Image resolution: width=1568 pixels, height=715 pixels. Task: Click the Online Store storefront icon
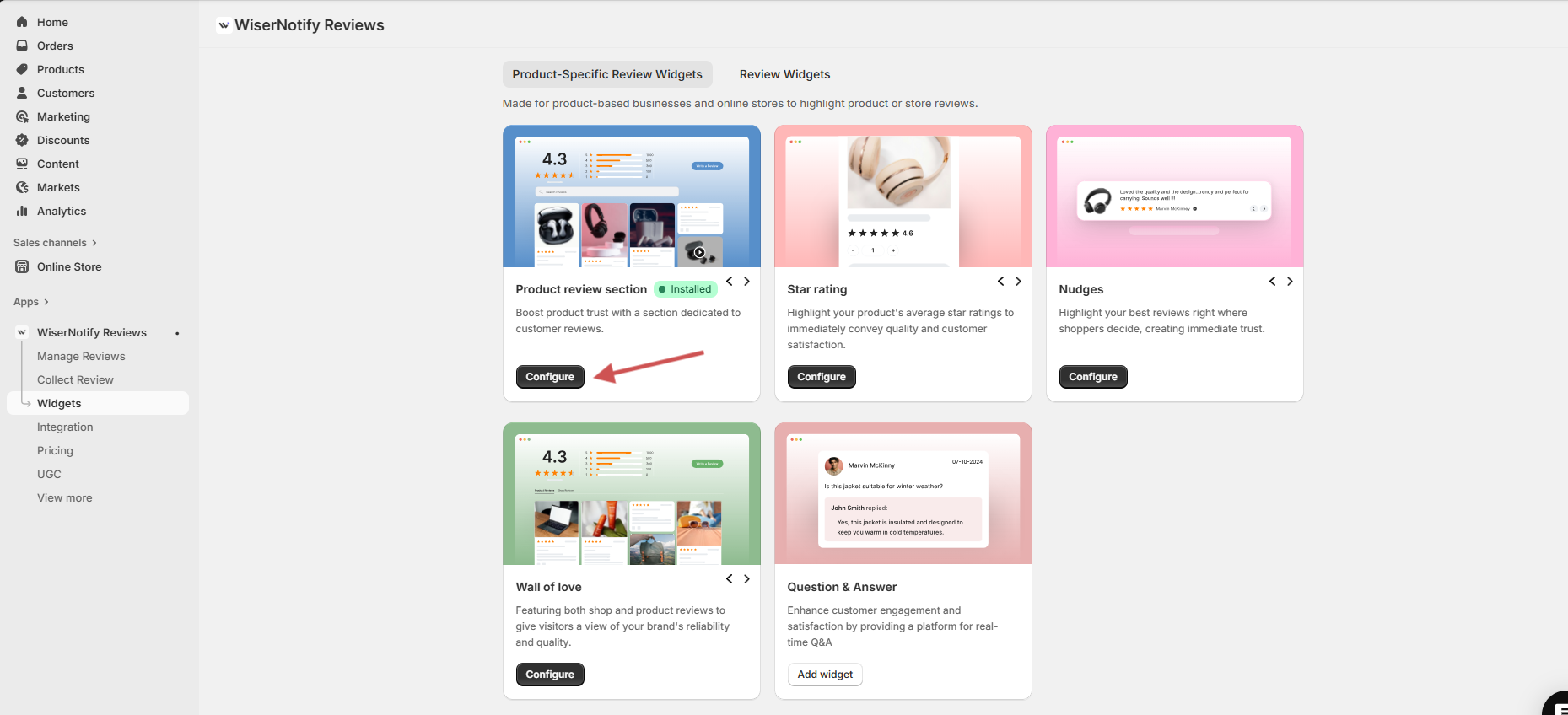point(22,266)
